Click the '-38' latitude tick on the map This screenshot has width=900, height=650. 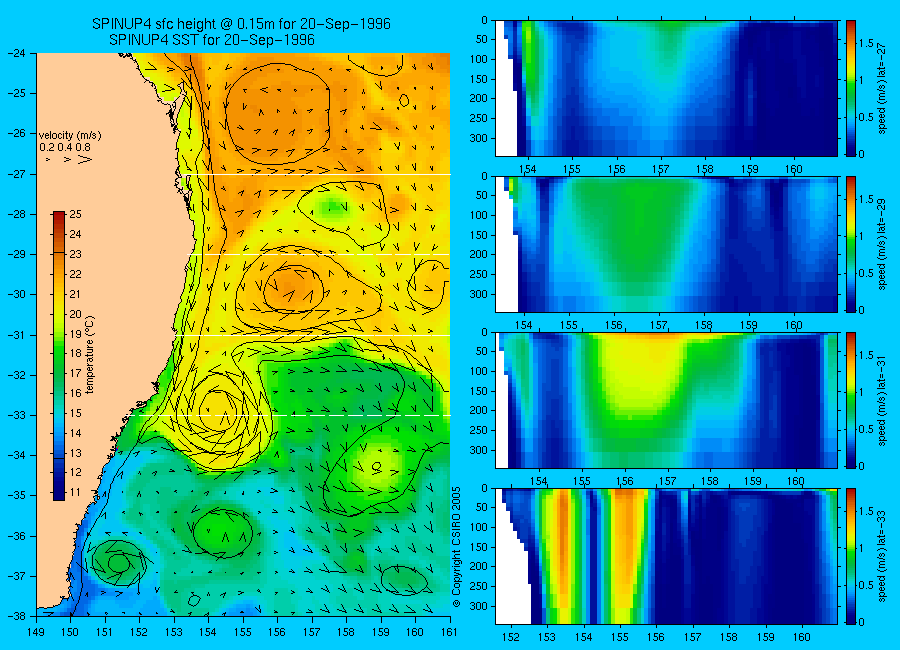[17, 616]
